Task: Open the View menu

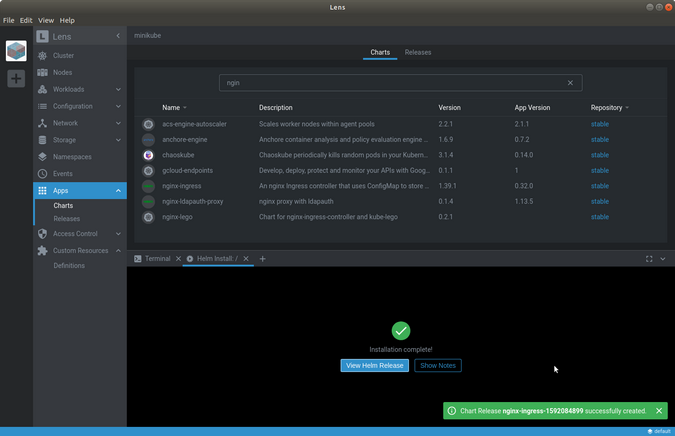Action: [x=46, y=20]
